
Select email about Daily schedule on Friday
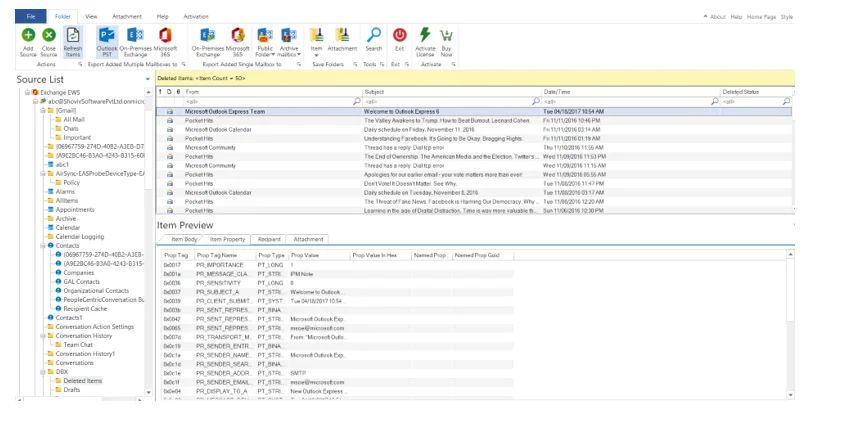click(474, 130)
